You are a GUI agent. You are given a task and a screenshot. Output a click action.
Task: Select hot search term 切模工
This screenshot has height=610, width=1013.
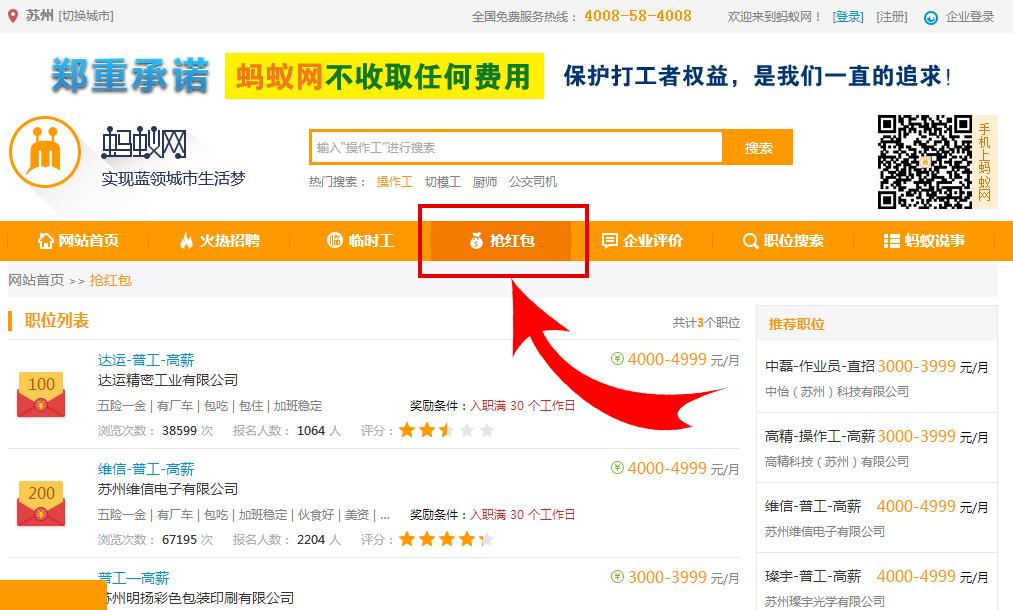click(443, 182)
